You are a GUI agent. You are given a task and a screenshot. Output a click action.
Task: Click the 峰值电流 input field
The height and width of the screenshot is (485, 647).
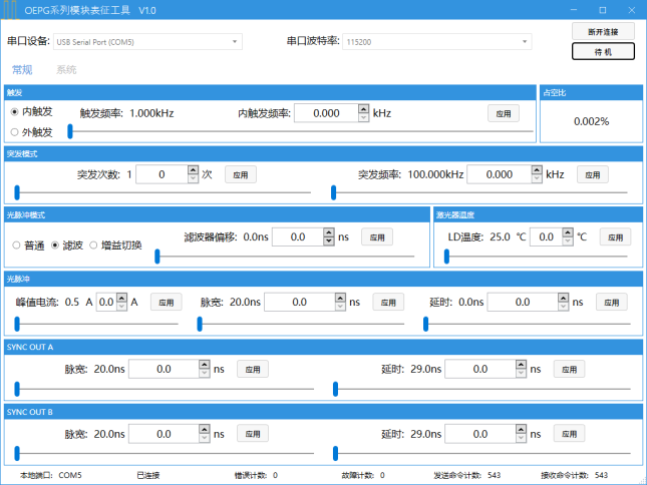point(106,302)
